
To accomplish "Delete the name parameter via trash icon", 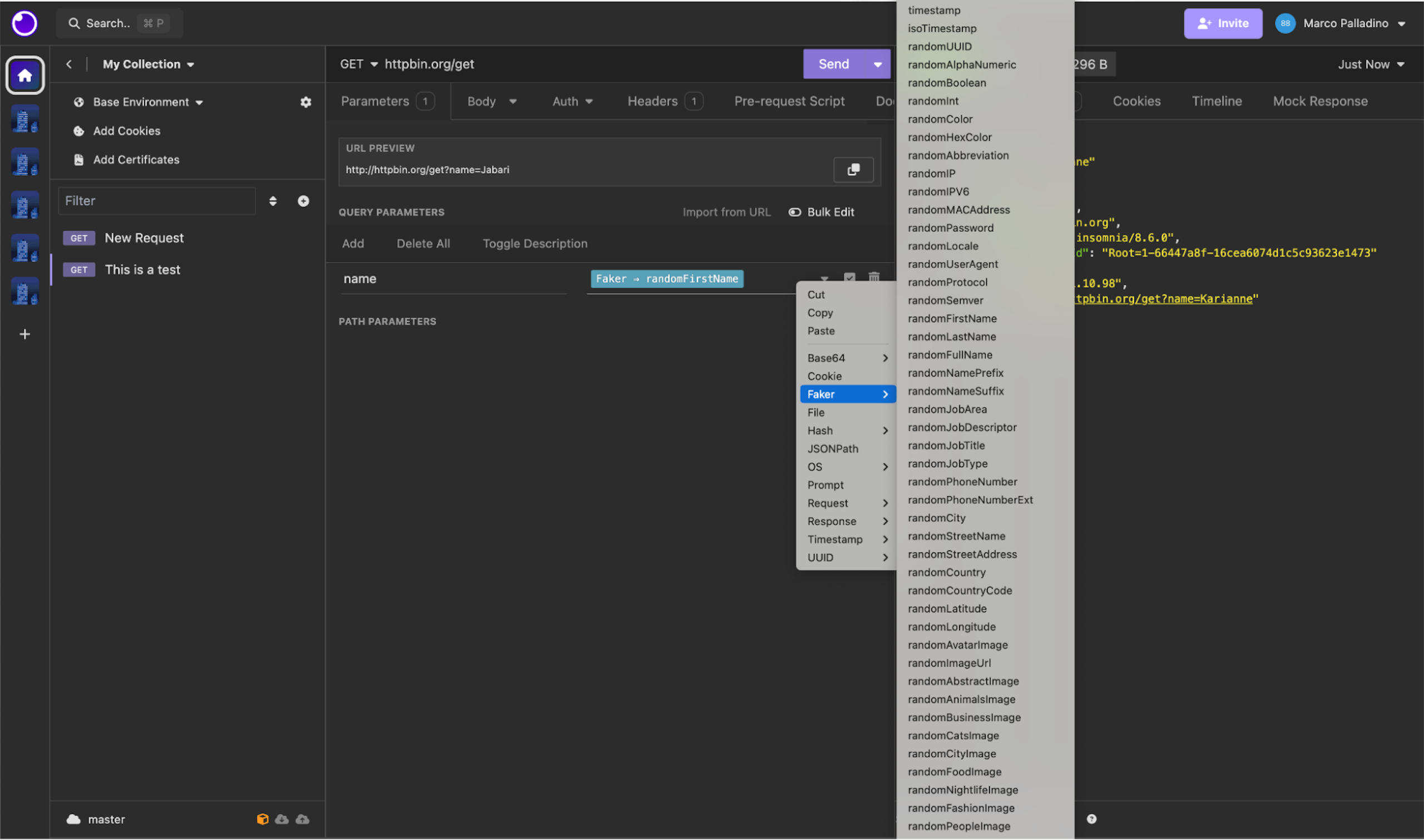I will tap(874, 277).
